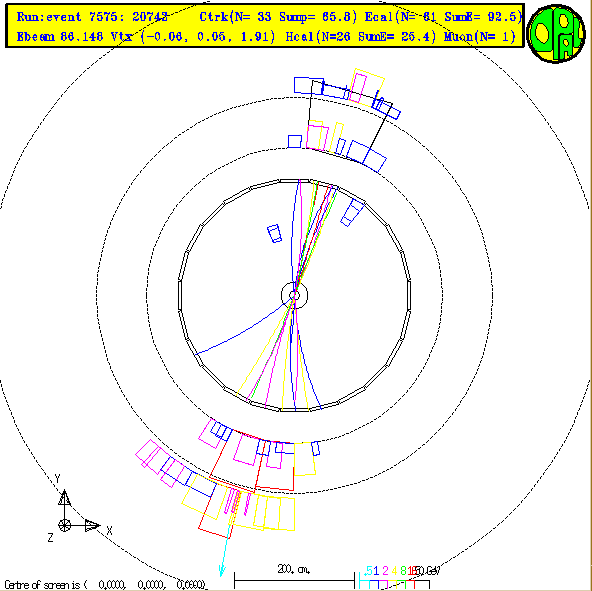Click the cyan arrow near the bottom
This screenshot has width=592, height=591.
coord(225,552)
